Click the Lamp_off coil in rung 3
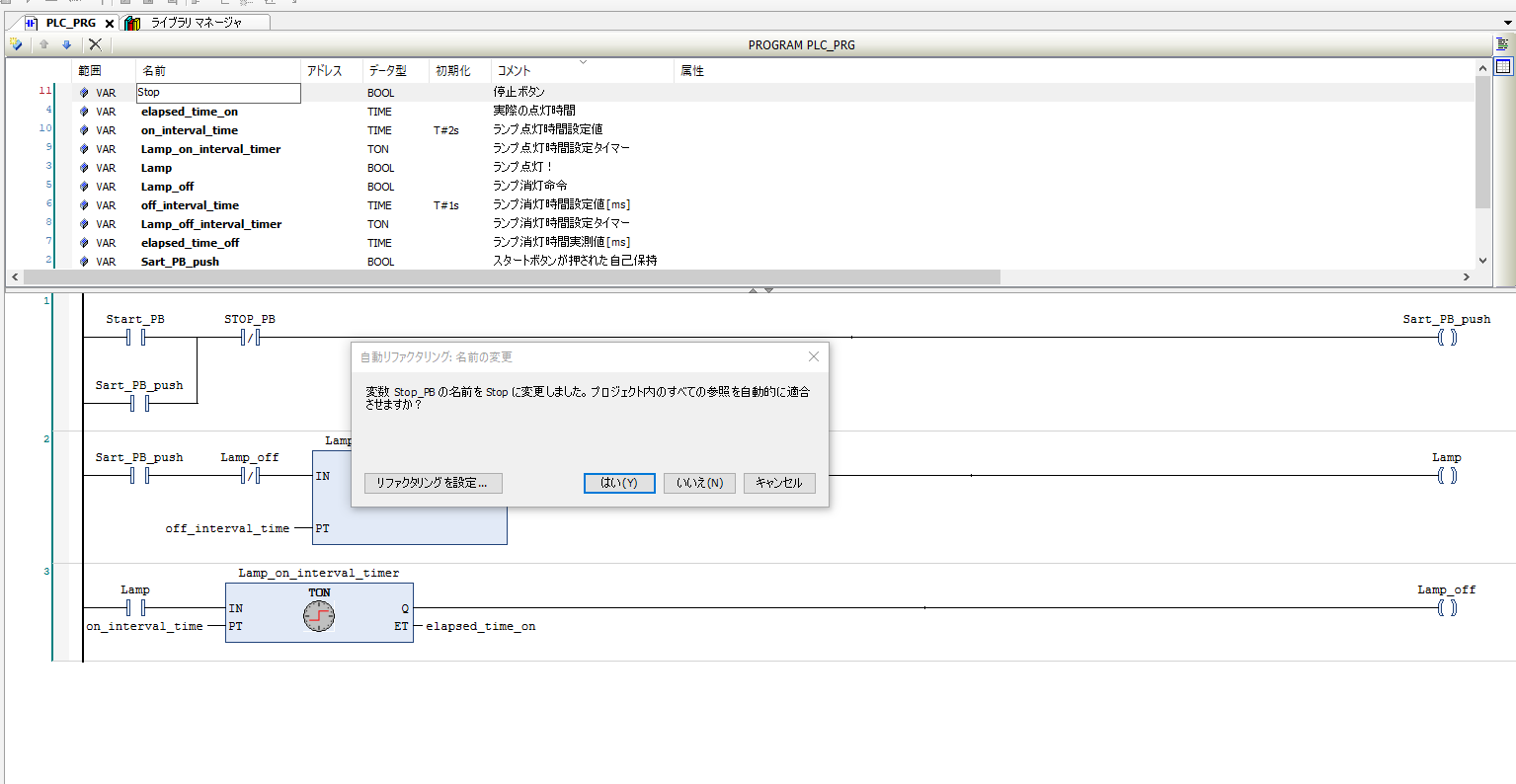 pyautogui.click(x=1447, y=608)
